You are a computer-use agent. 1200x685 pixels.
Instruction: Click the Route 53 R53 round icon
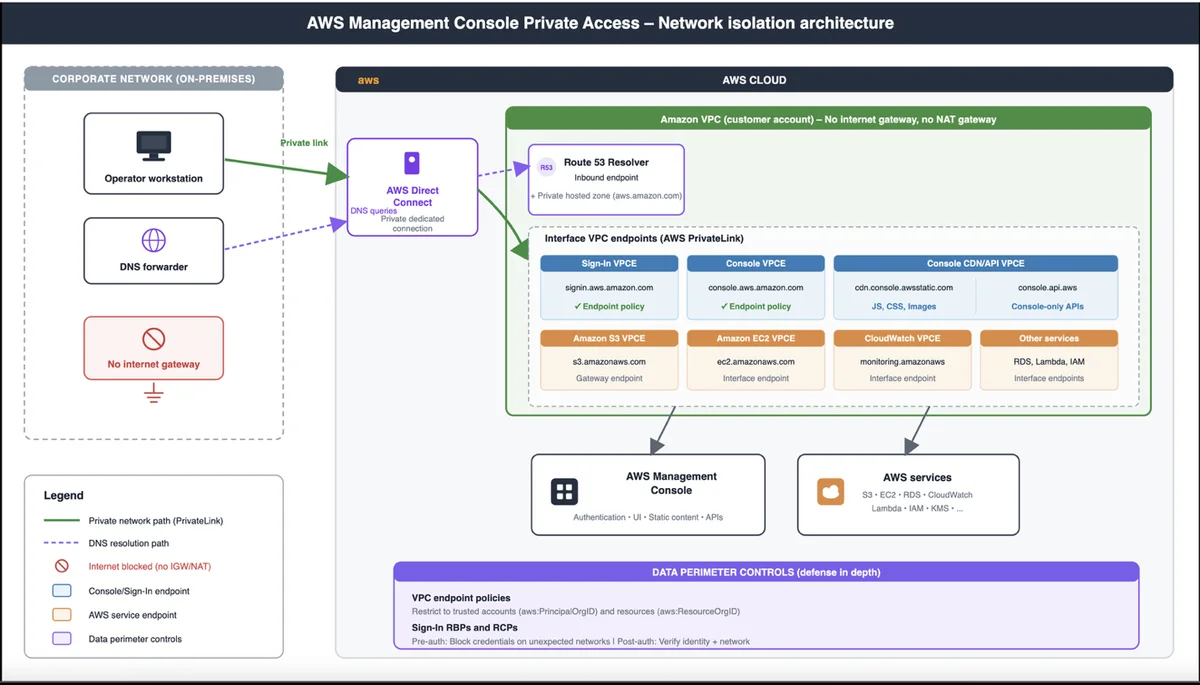point(546,167)
